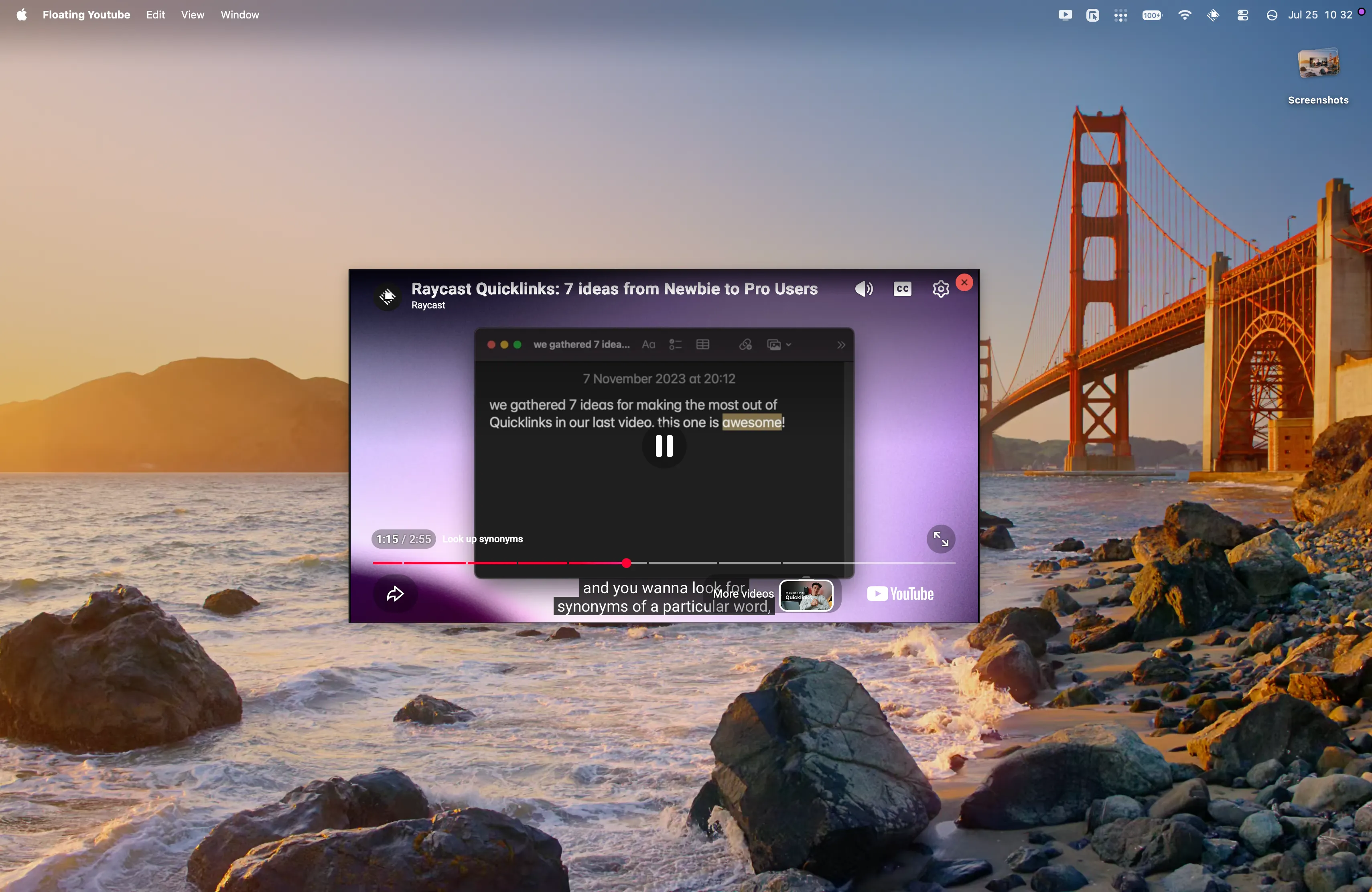Image resolution: width=1372 pixels, height=892 pixels.
Task: Open the Floating Youtube app menu
Action: [87, 15]
